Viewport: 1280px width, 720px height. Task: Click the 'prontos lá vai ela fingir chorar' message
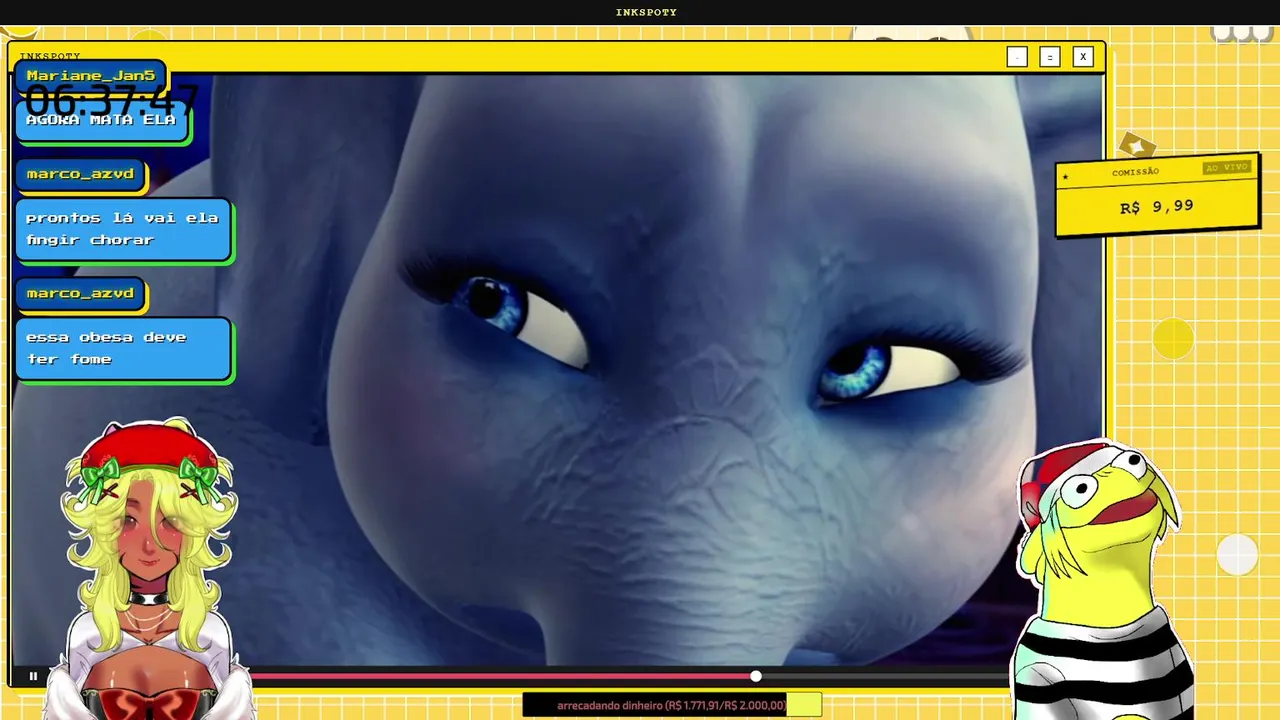click(x=124, y=230)
